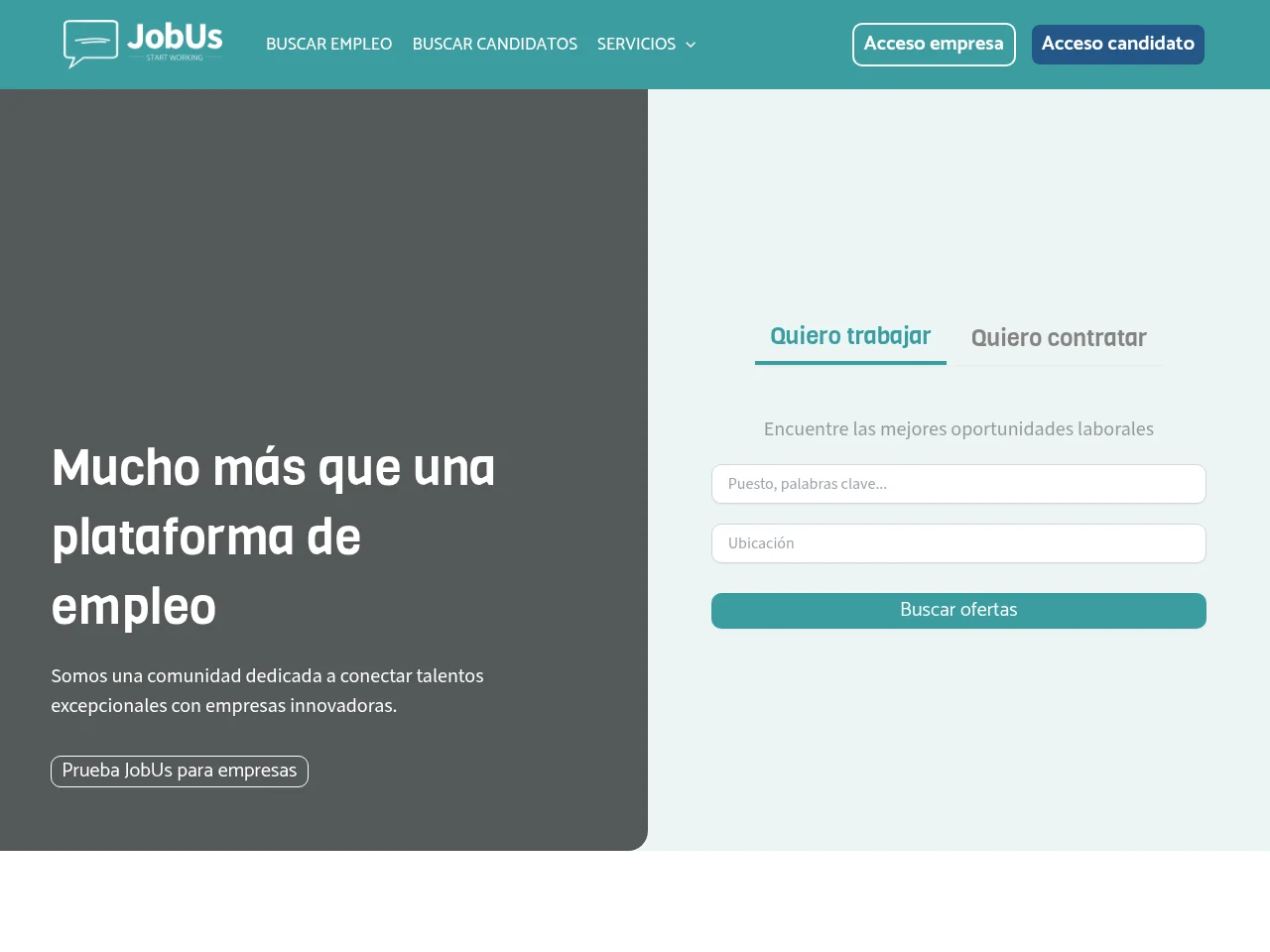
Task: Go to BUSCAR CANDIDATOS
Action: pyautogui.click(x=494, y=45)
